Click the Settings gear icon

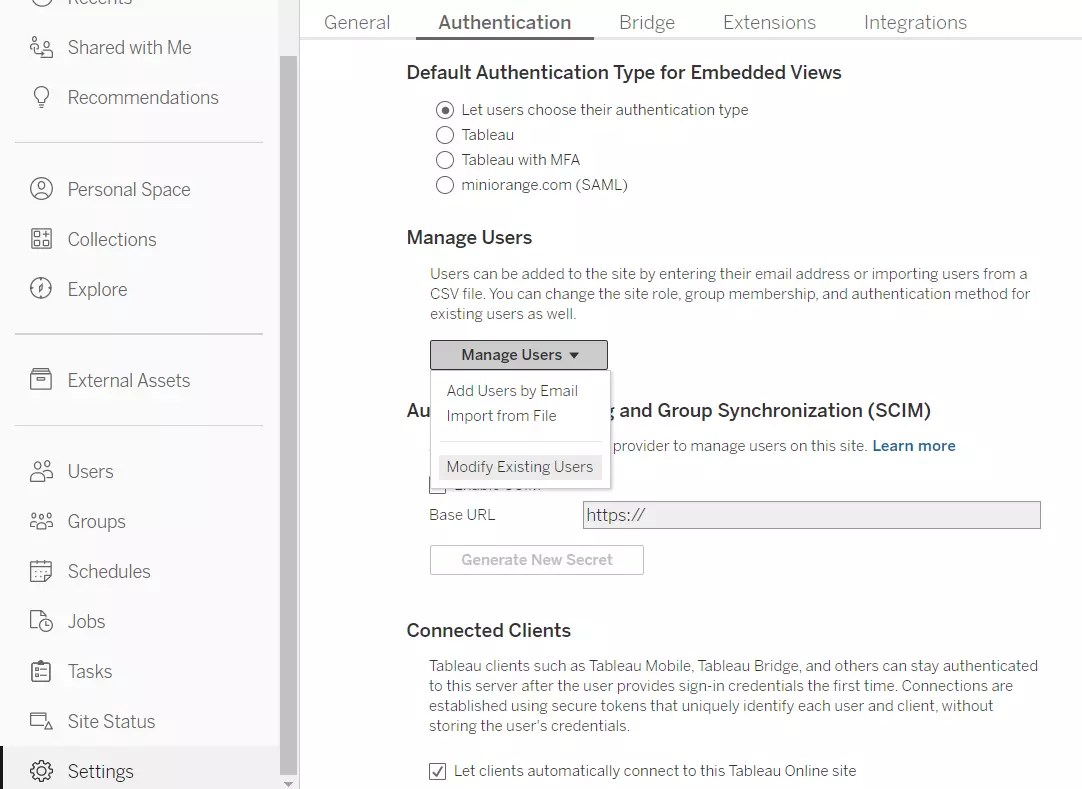41,771
